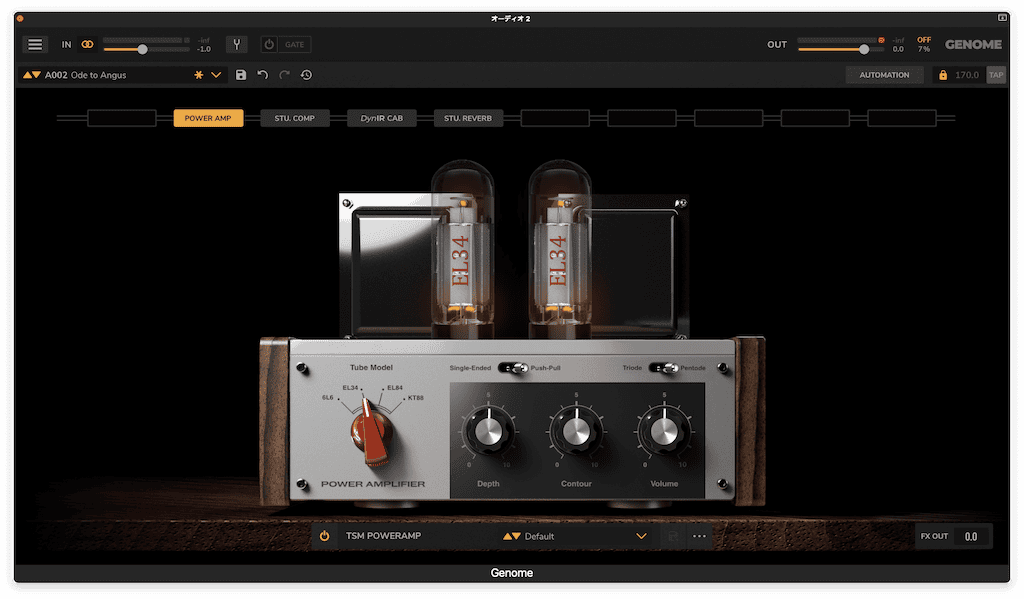Click the output clip indicator
1024x599 pixels.
click(881, 40)
